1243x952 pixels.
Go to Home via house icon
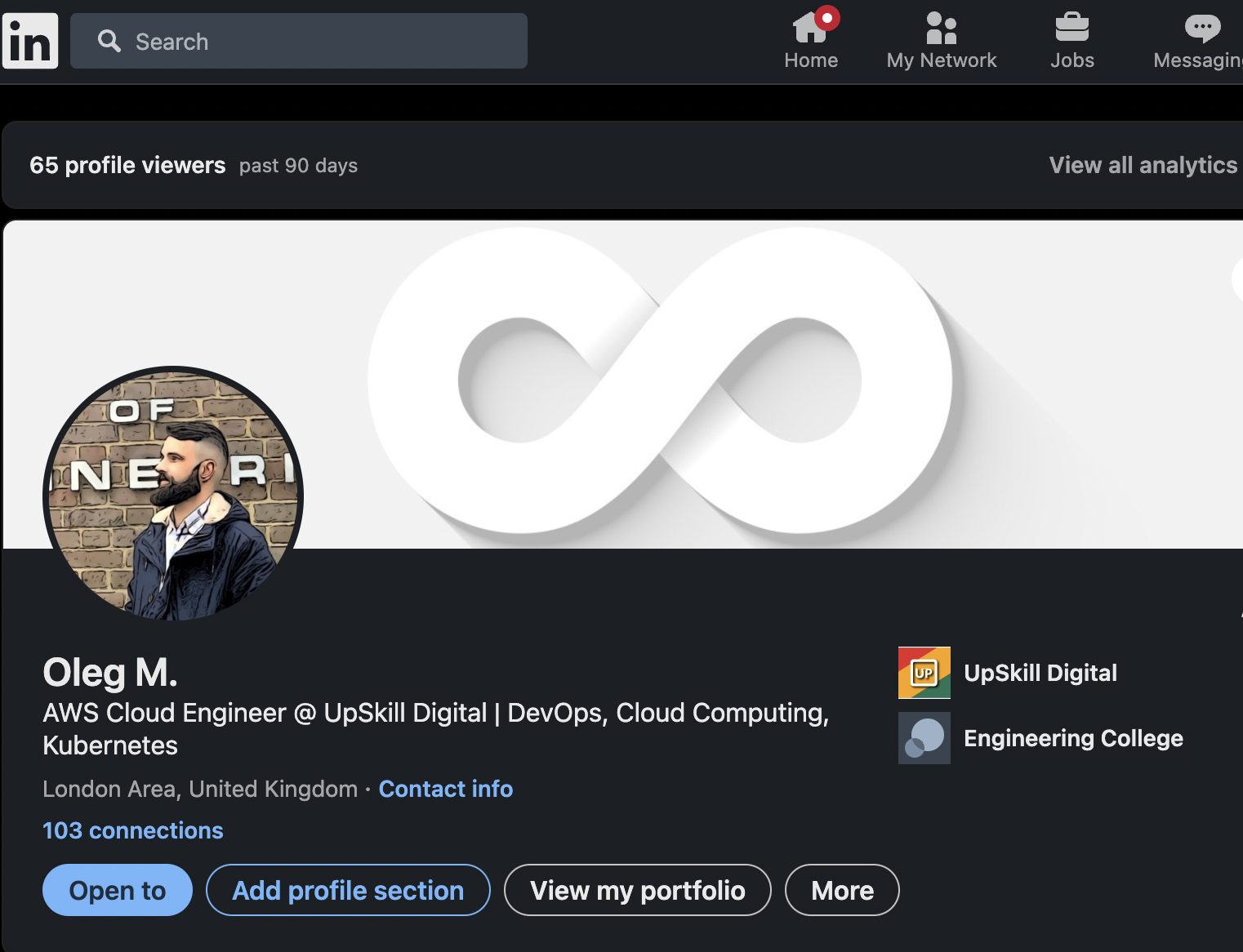810,29
